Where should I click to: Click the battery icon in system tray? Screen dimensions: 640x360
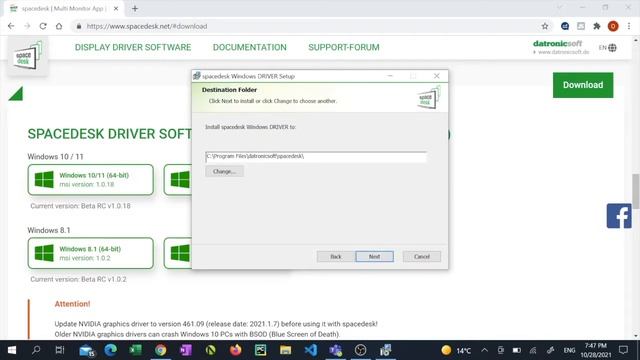[x=516, y=350]
